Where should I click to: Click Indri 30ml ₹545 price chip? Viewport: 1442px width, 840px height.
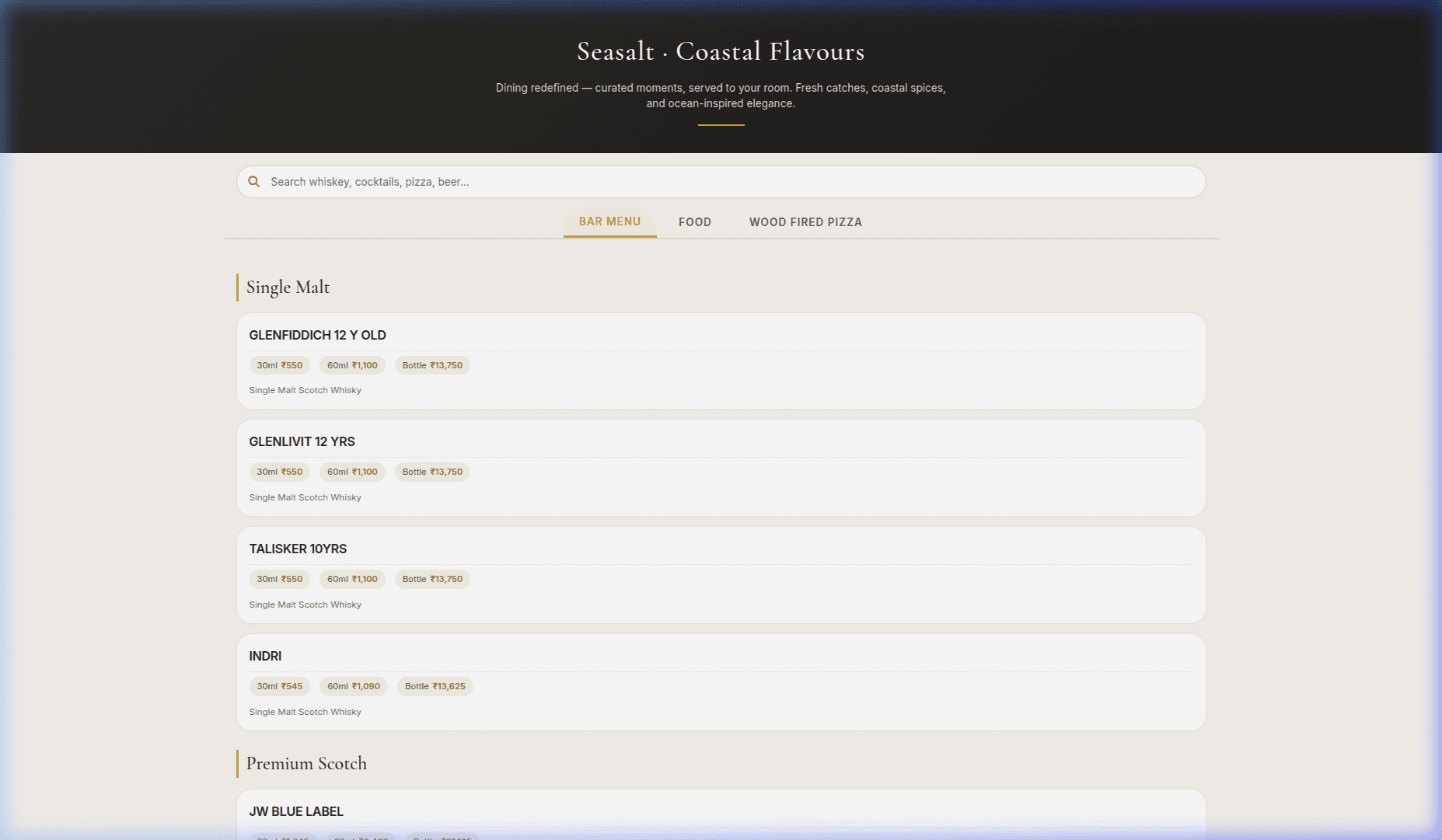[x=280, y=686]
